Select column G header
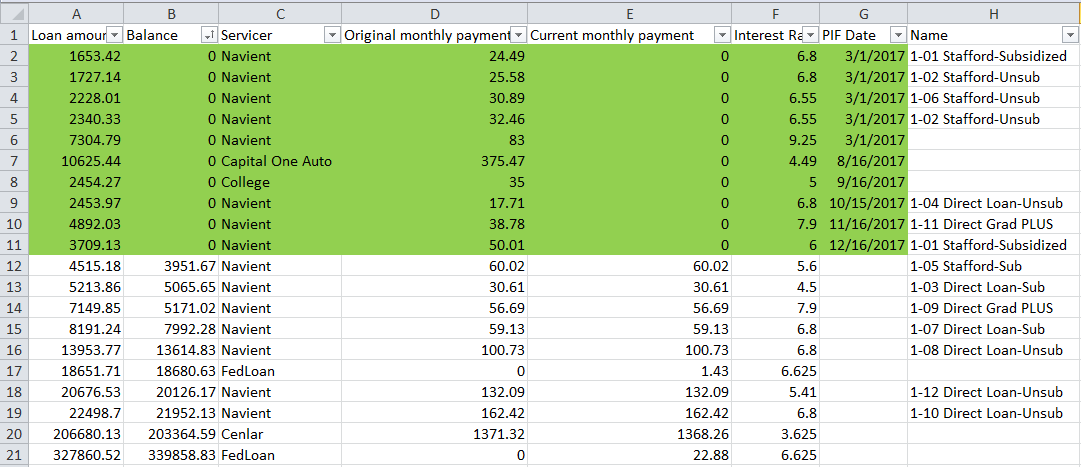Screen dimensions: 1081x467 [863, 13]
